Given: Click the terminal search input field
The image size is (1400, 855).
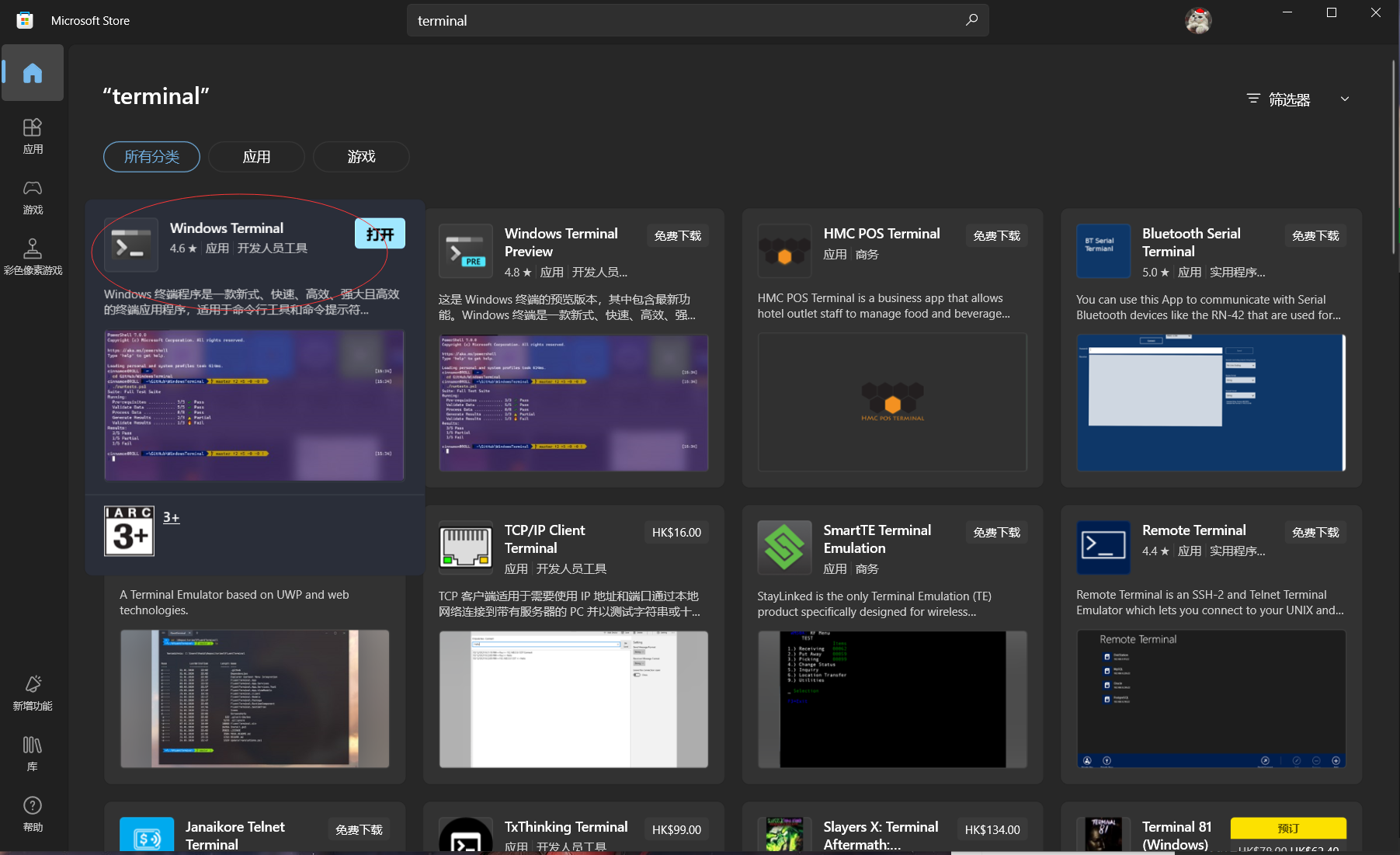Looking at the screenshot, I should (x=697, y=20).
